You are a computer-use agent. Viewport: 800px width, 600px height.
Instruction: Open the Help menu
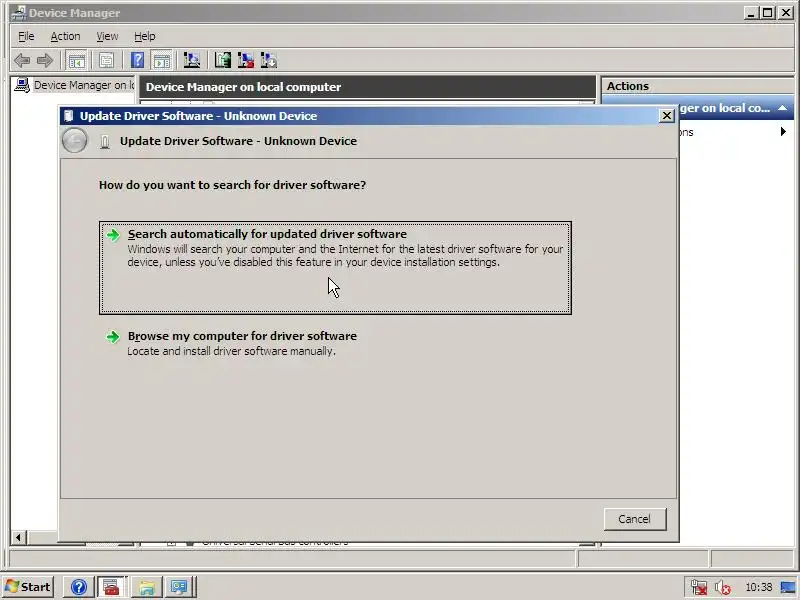(x=144, y=36)
